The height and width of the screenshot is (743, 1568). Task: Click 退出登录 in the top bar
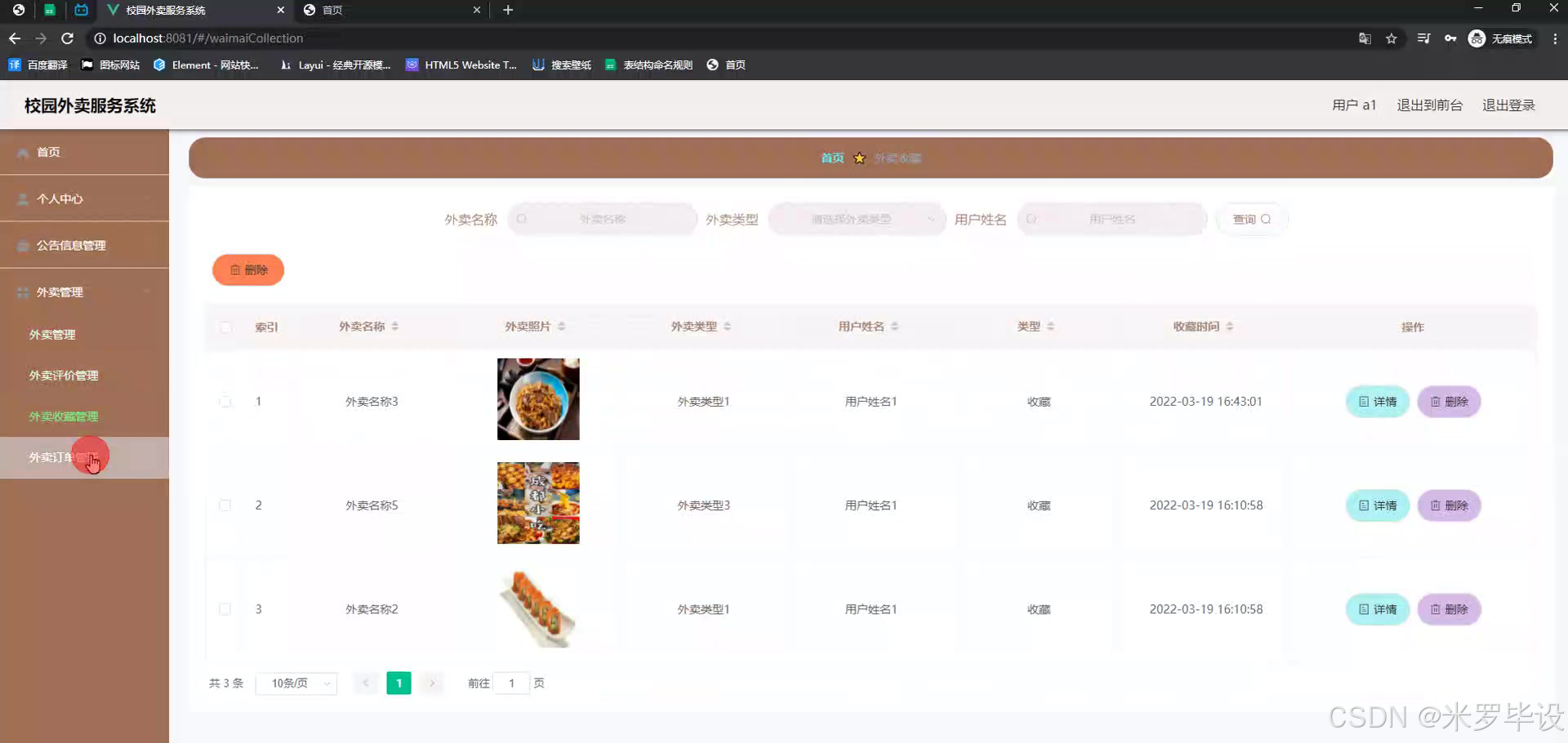point(1508,105)
